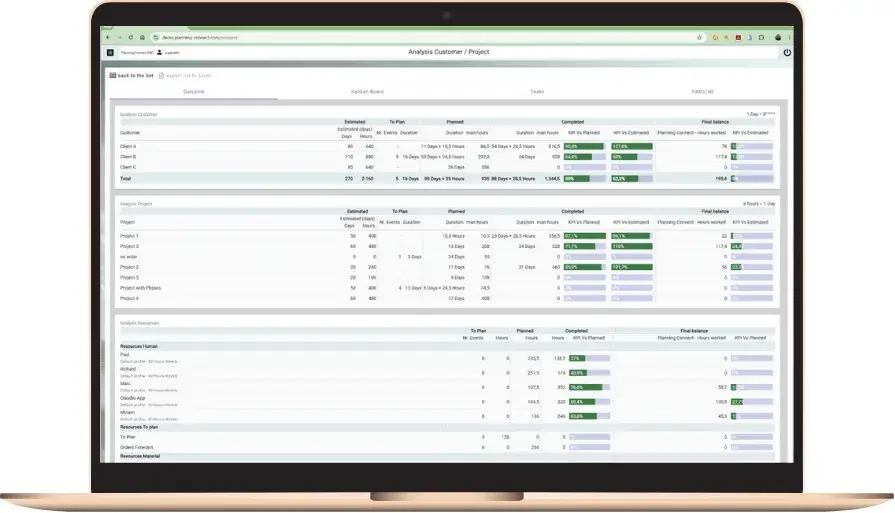The width and height of the screenshot is (895, 513).
Task: Select the Project 4 row
Action: (x=446, y=298)
